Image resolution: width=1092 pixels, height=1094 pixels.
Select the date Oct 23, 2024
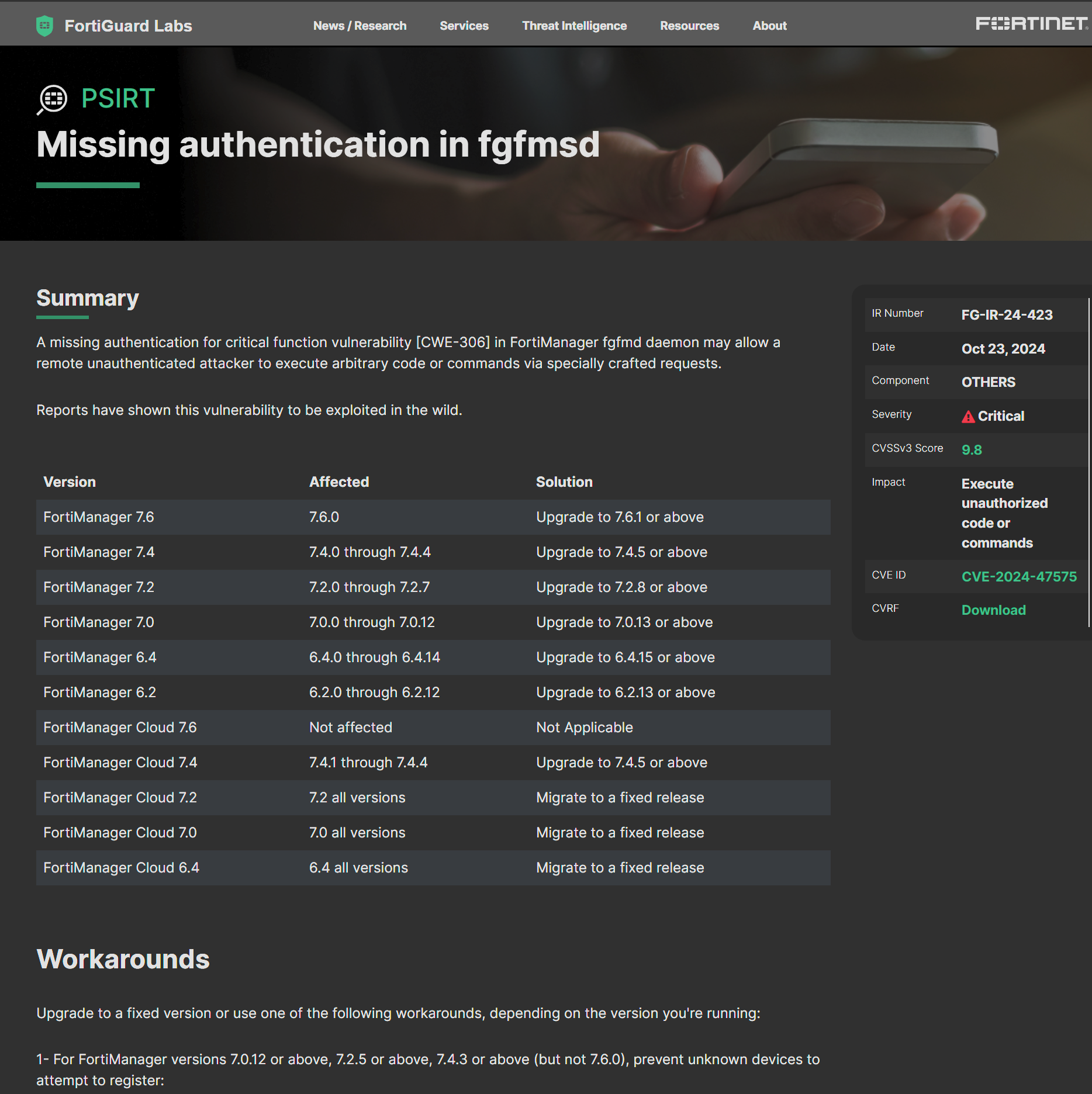(1003, 348)
